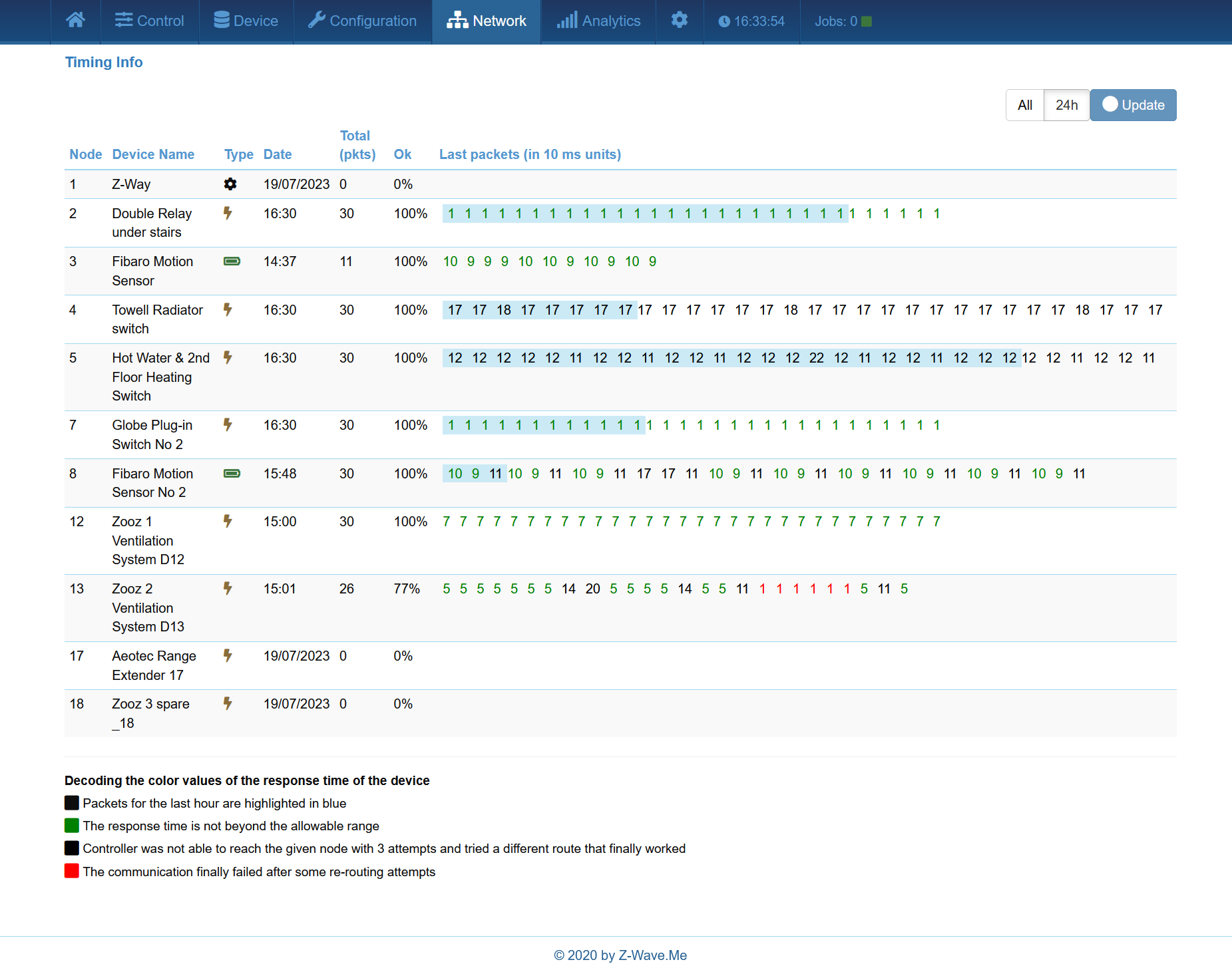Screen dimensions: 1232x972
Task: Click the Jobs queue status indicator
Action: click(x=843, y=21)
